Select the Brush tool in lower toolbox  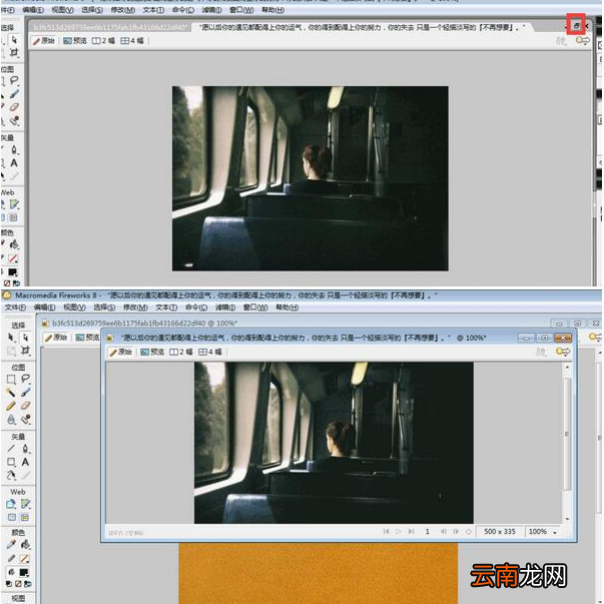point(25,393)
